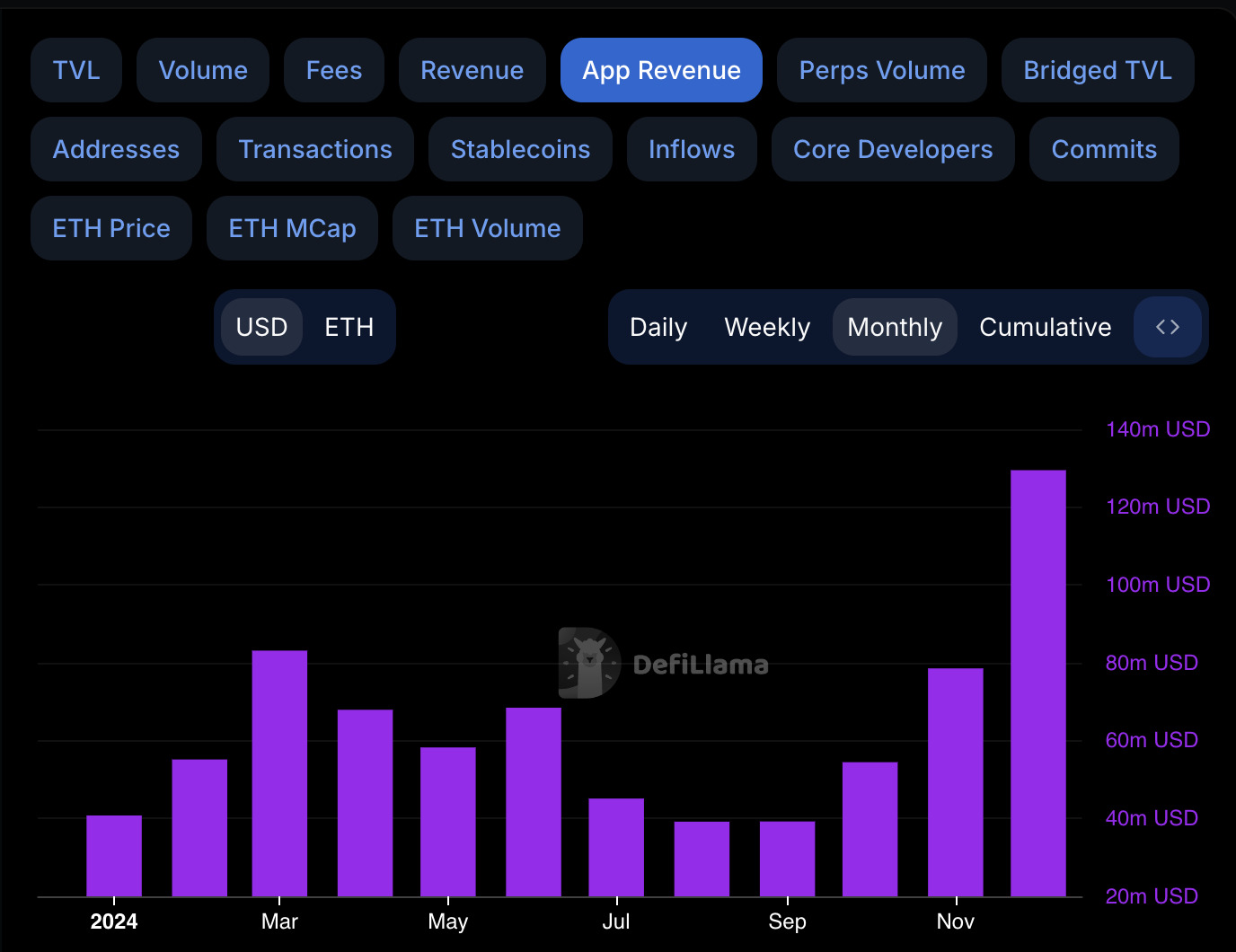Show Core Developers data
This screenshot has height=952, width=1236.
[x=892, y=149]
